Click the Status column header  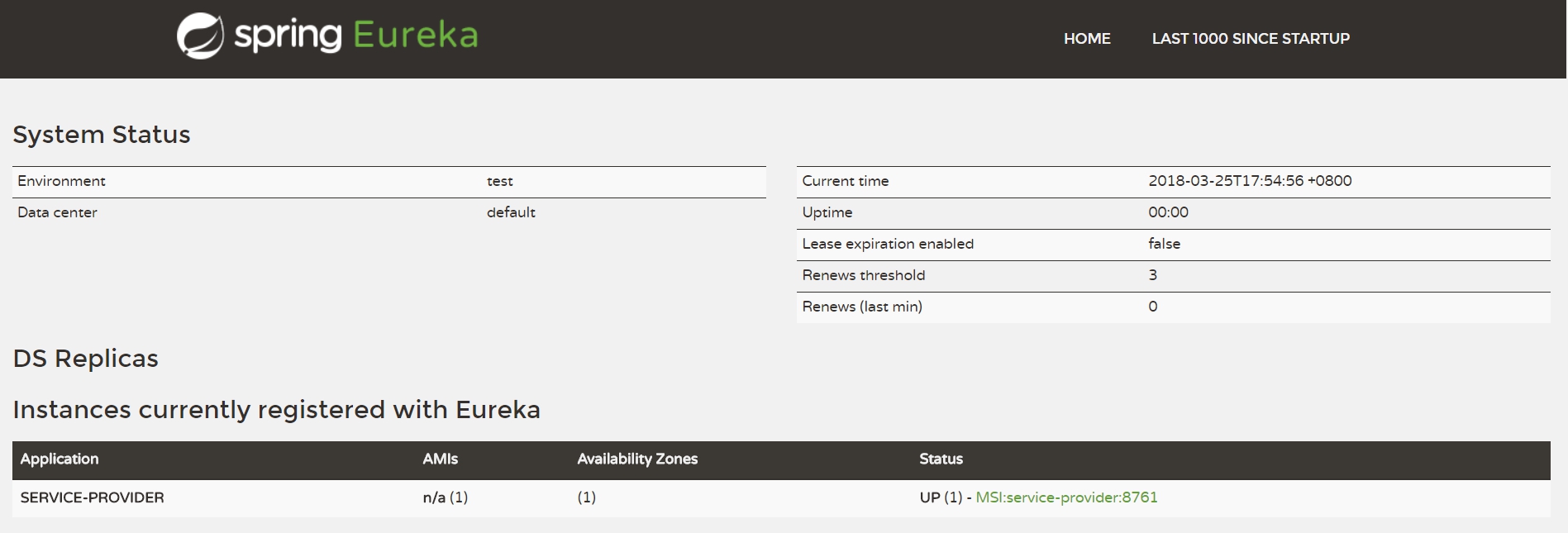tap(941, 459)
